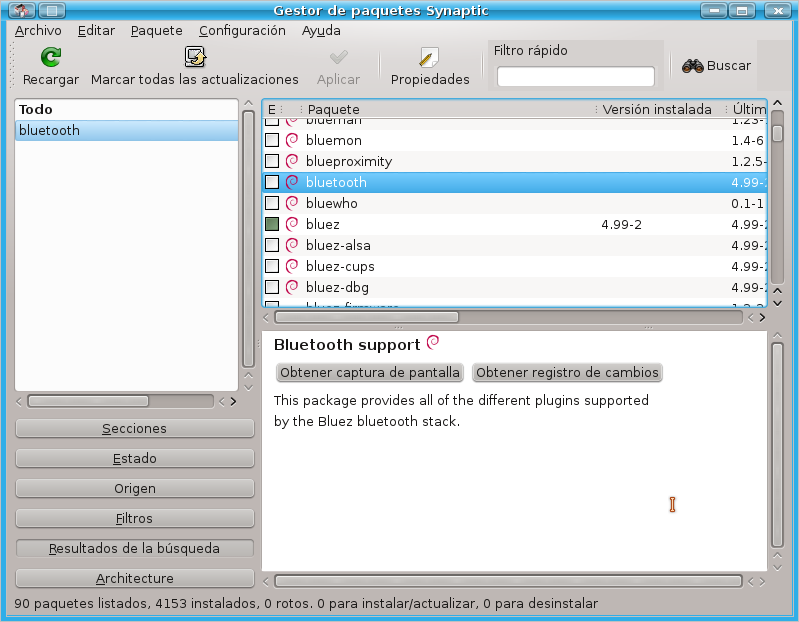799x622 pixels.
Task: Select Todo in the left category list
Action: [x=126, y=110]
